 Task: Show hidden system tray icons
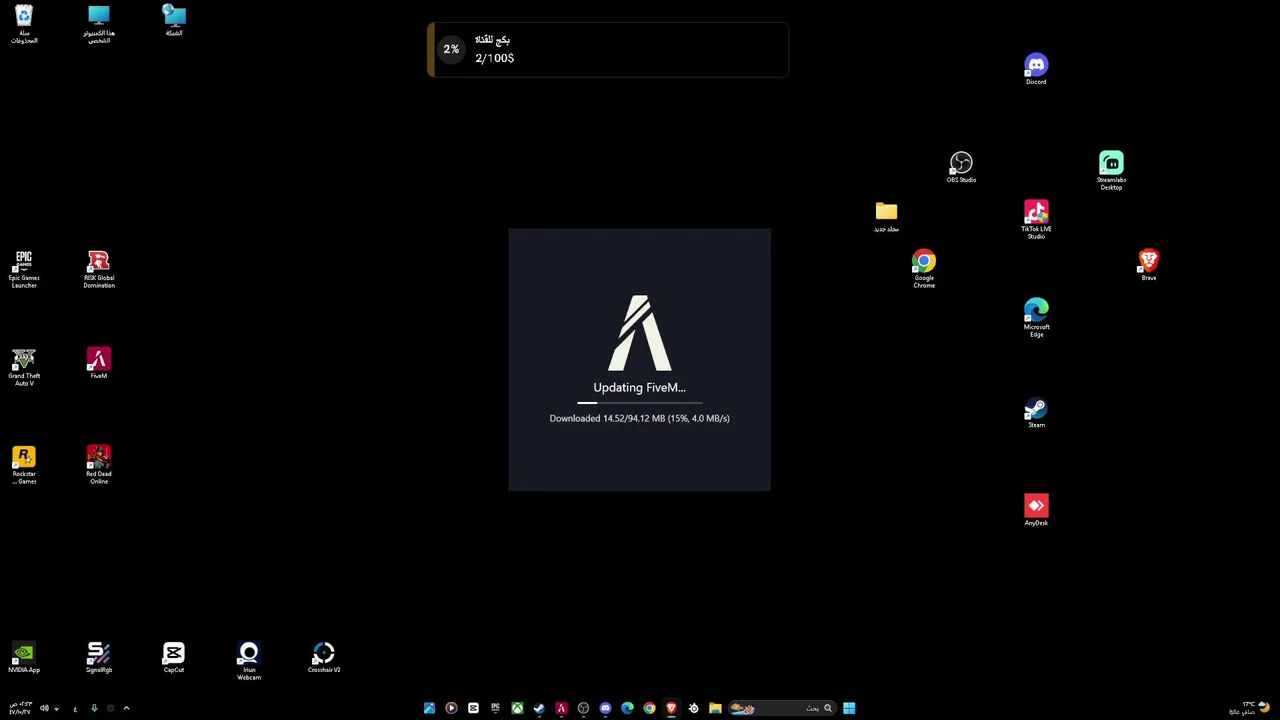tap(126, 708)
